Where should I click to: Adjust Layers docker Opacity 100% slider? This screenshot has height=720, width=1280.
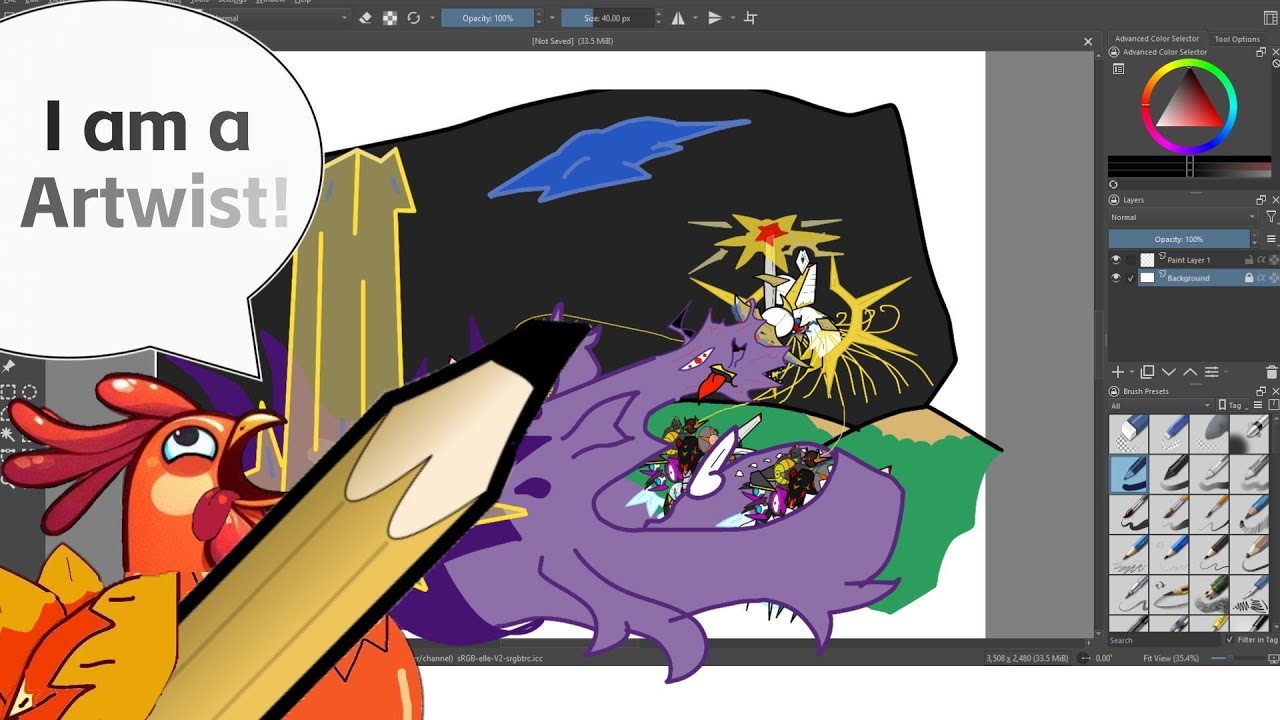(1179, 239)
